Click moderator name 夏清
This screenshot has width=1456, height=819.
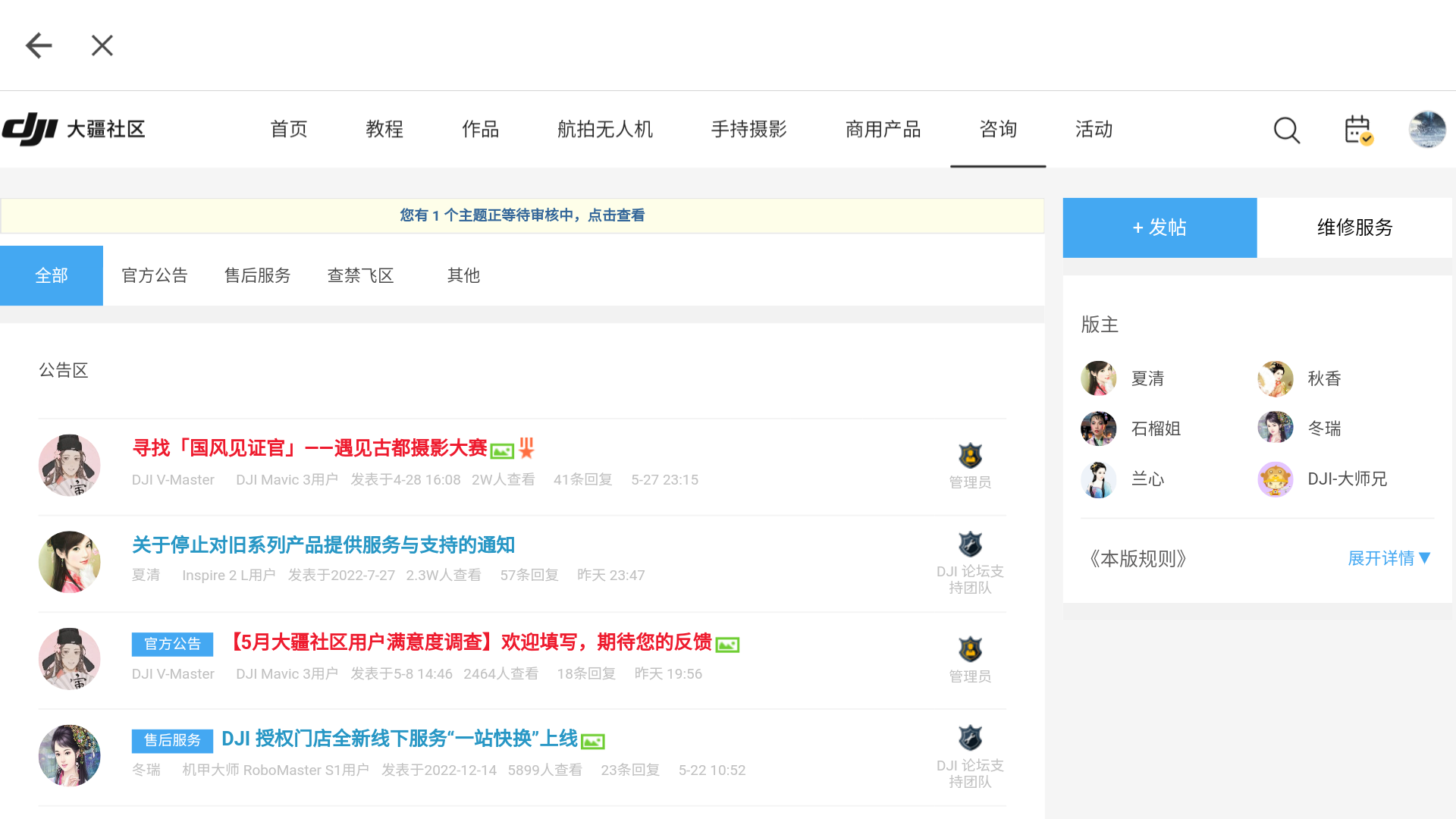pos(1147,378)
